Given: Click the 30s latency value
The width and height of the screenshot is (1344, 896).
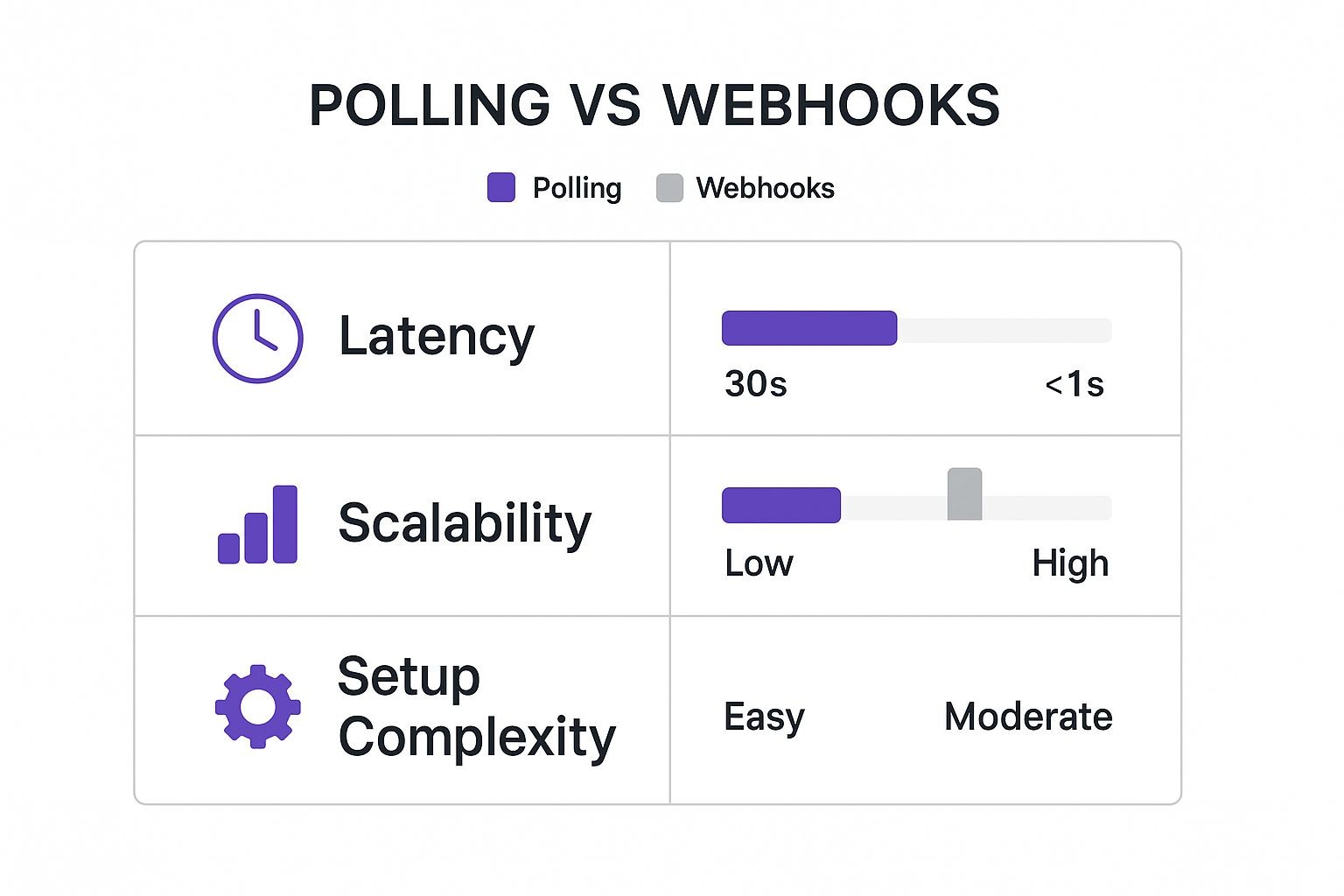Looking at the screenshot, I should pyautogui.click(x=756, y=384).
